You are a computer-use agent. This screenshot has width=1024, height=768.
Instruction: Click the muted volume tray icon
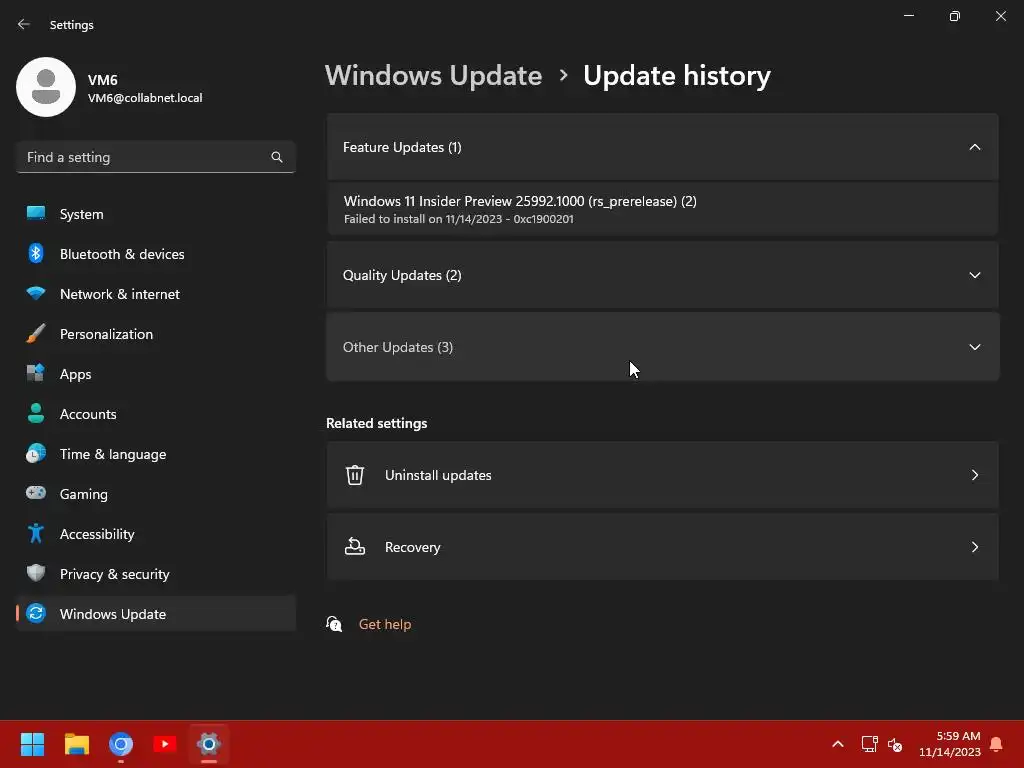895,744
